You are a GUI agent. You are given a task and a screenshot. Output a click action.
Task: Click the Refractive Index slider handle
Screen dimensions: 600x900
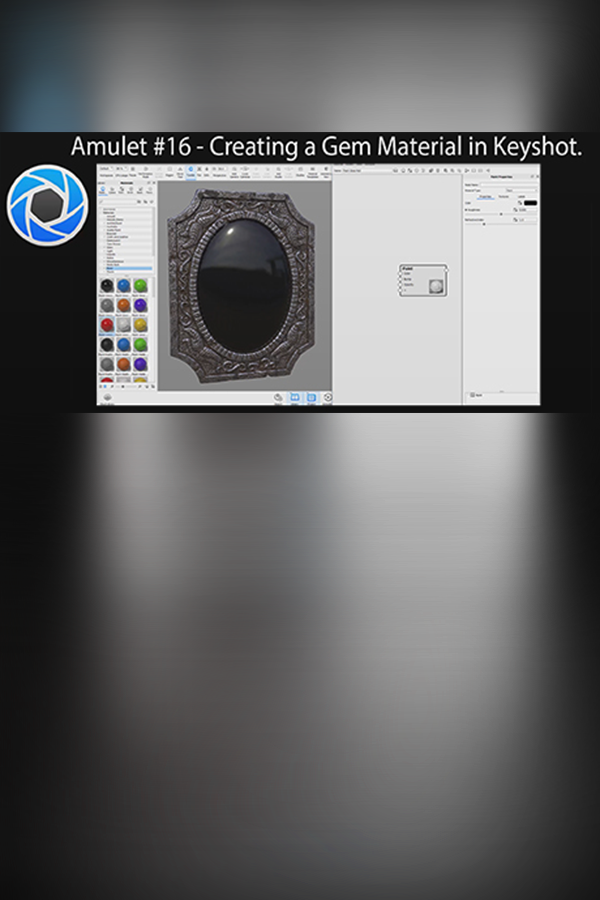pyautogui.click(x=485, y=224)
